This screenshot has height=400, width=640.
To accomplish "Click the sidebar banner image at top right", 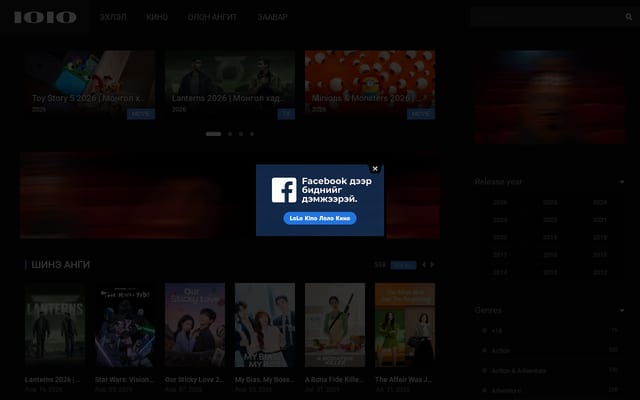I will pyautogui.click(x=550, y=97).
